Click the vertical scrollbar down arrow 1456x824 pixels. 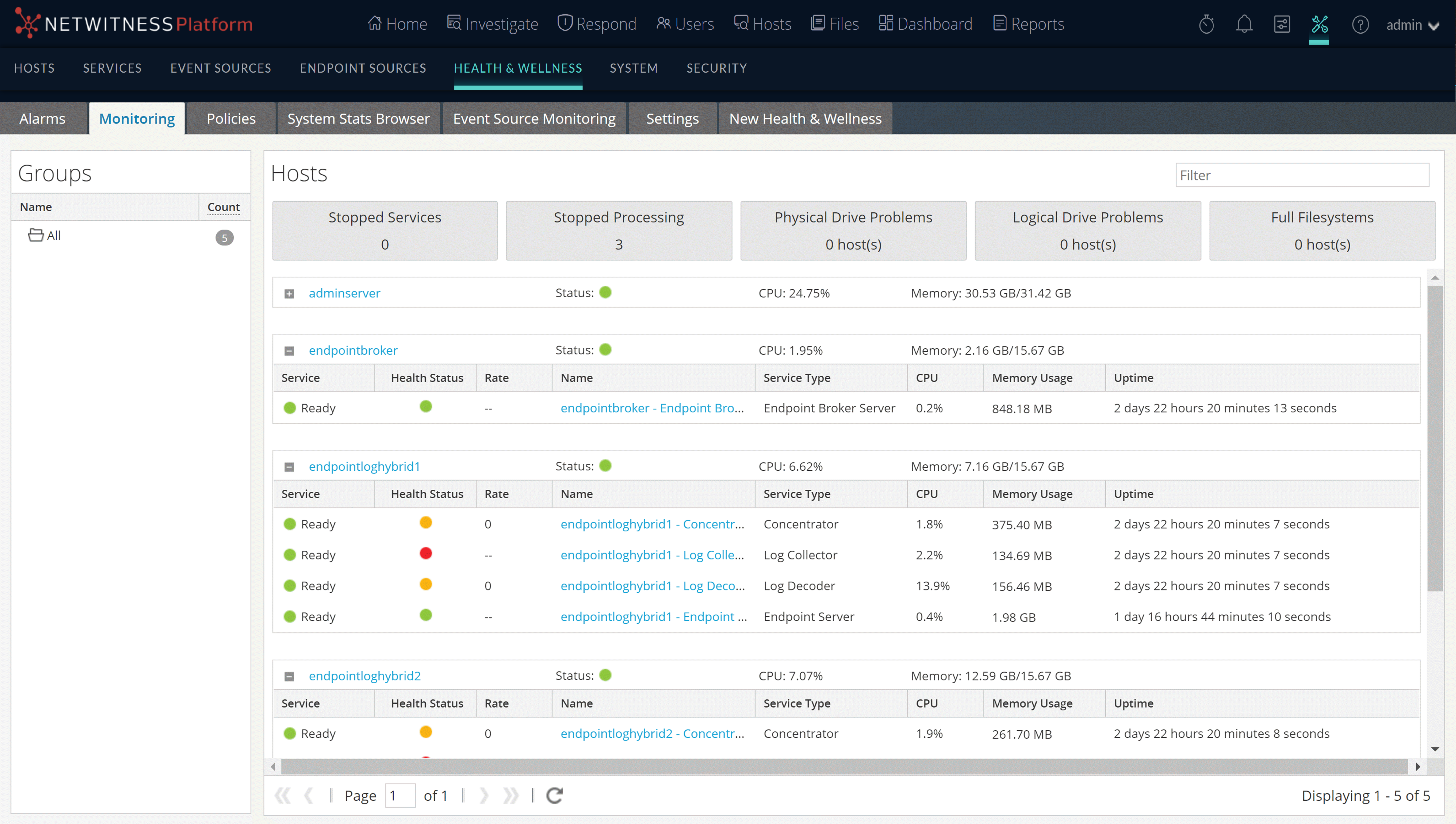pos(1435,749)
